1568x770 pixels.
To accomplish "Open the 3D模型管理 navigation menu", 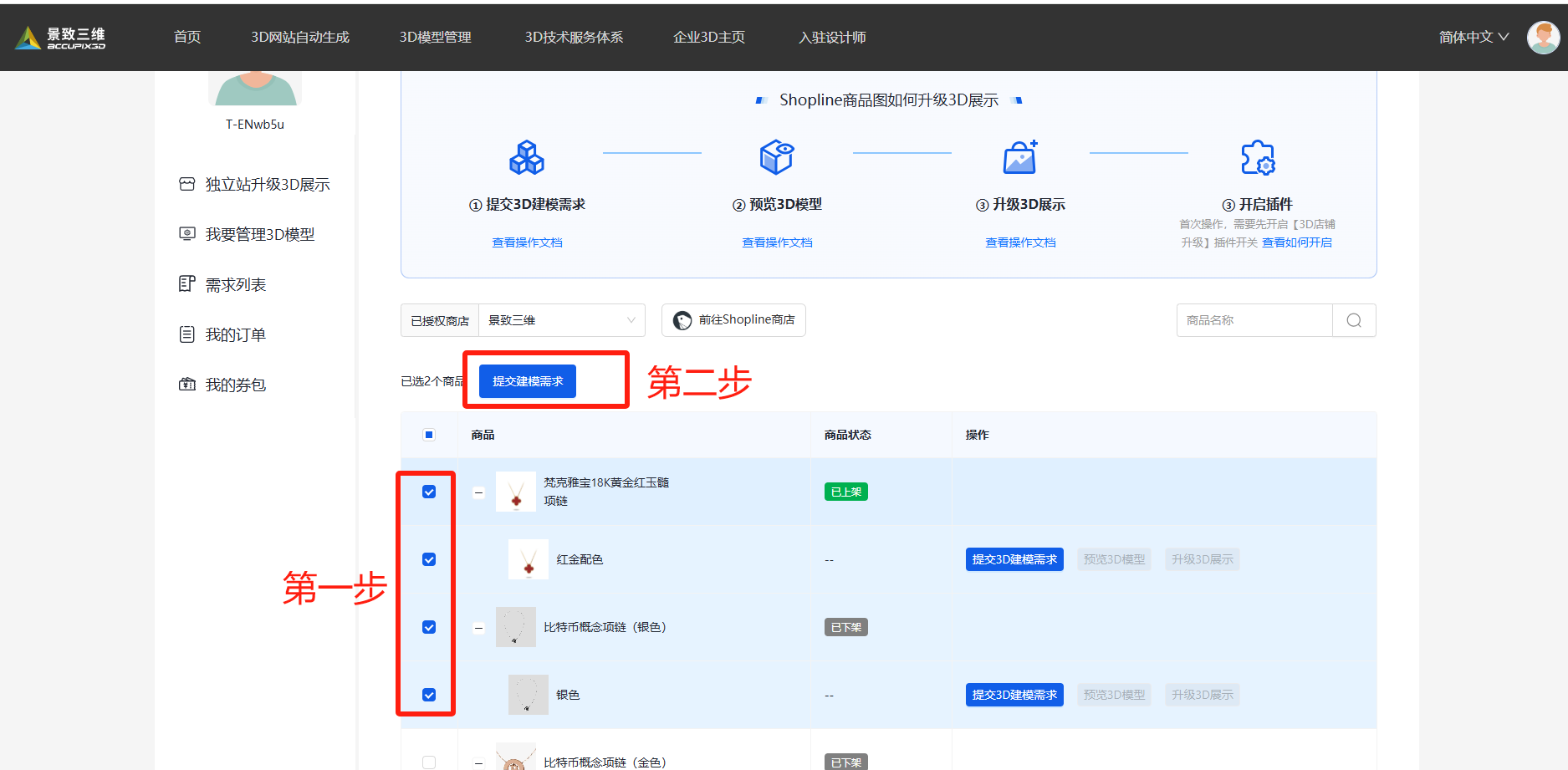I will 435,38.
